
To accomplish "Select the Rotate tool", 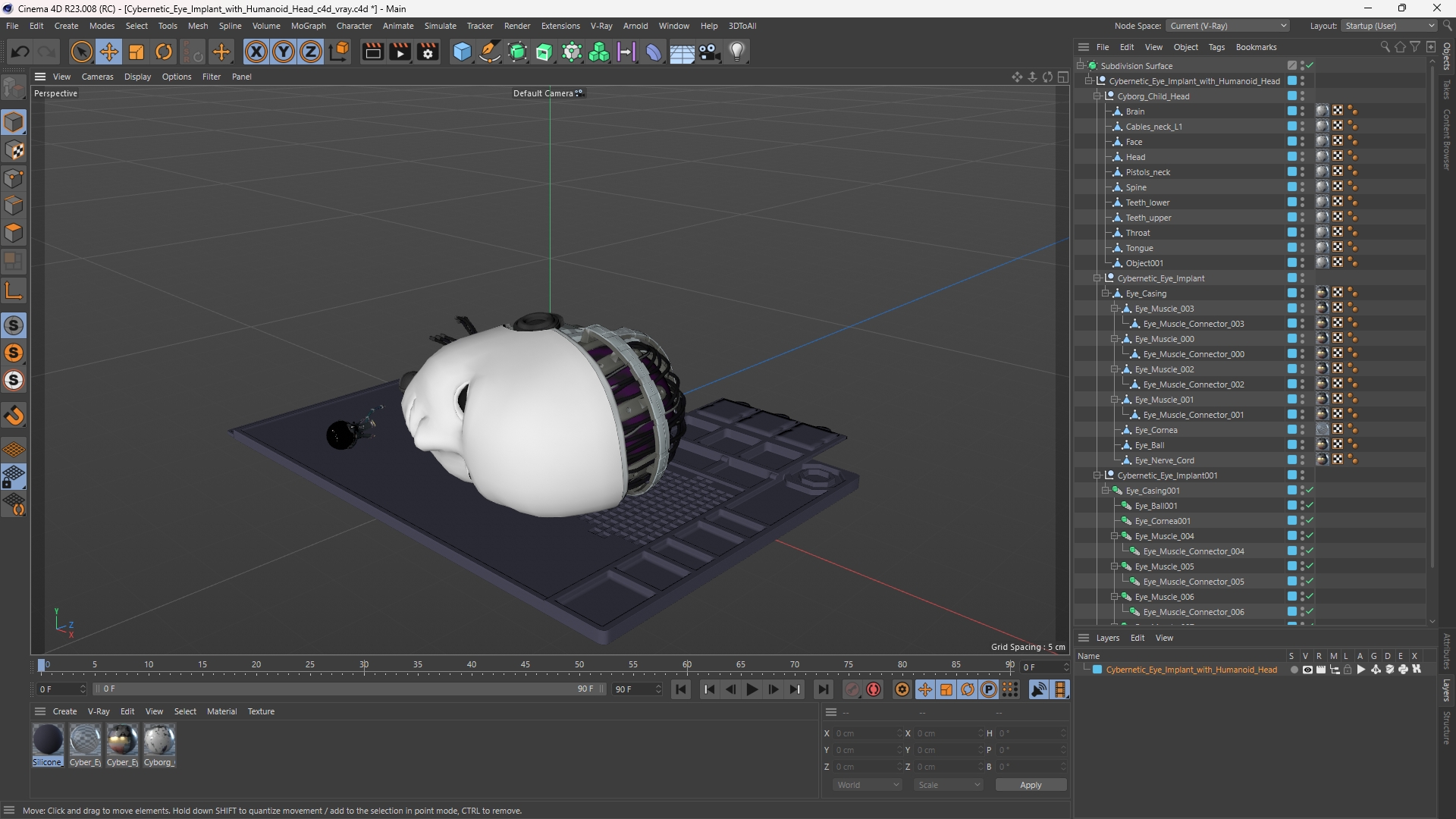I will pyautogui.click(x=164, y=52).
